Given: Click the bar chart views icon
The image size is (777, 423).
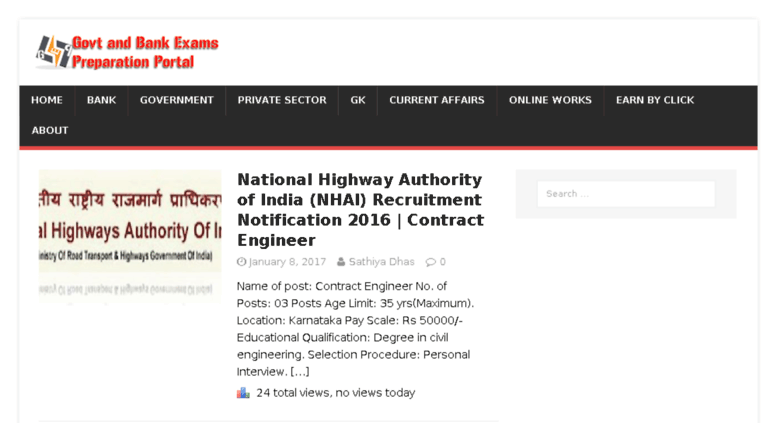Looking at the screenshot, I should coord(243,393).
